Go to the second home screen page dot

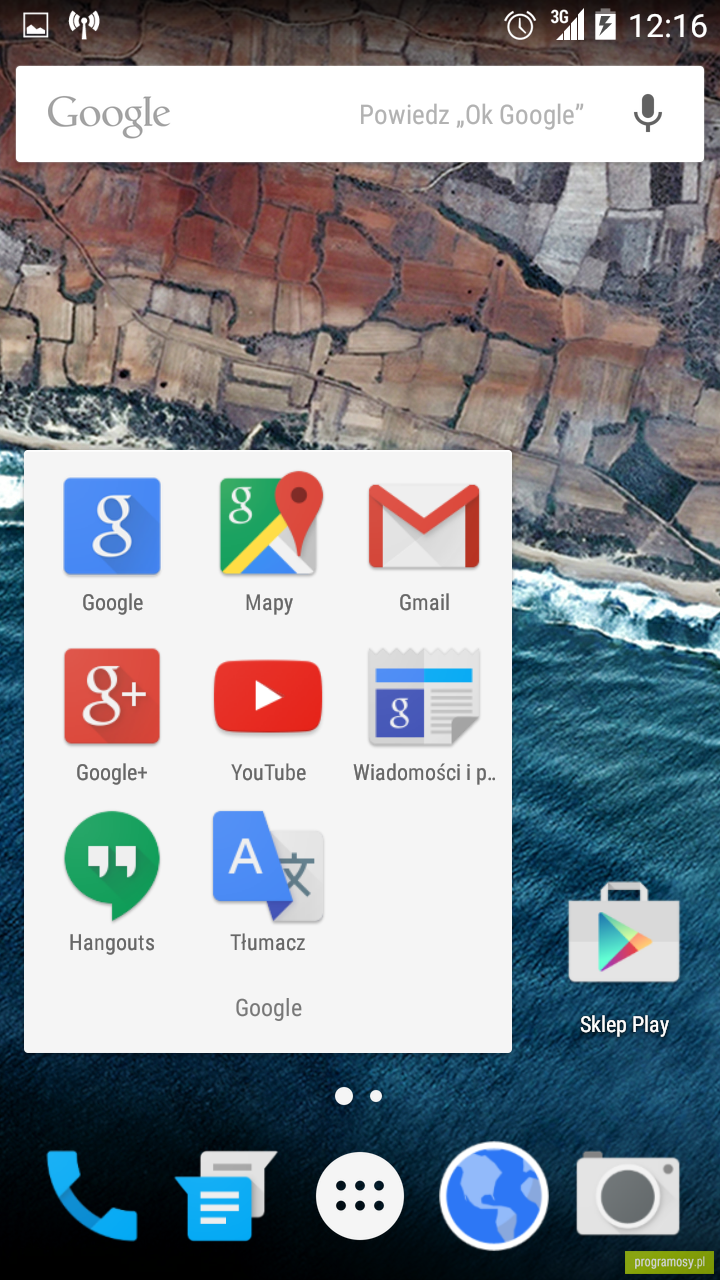click(376, 1096)
